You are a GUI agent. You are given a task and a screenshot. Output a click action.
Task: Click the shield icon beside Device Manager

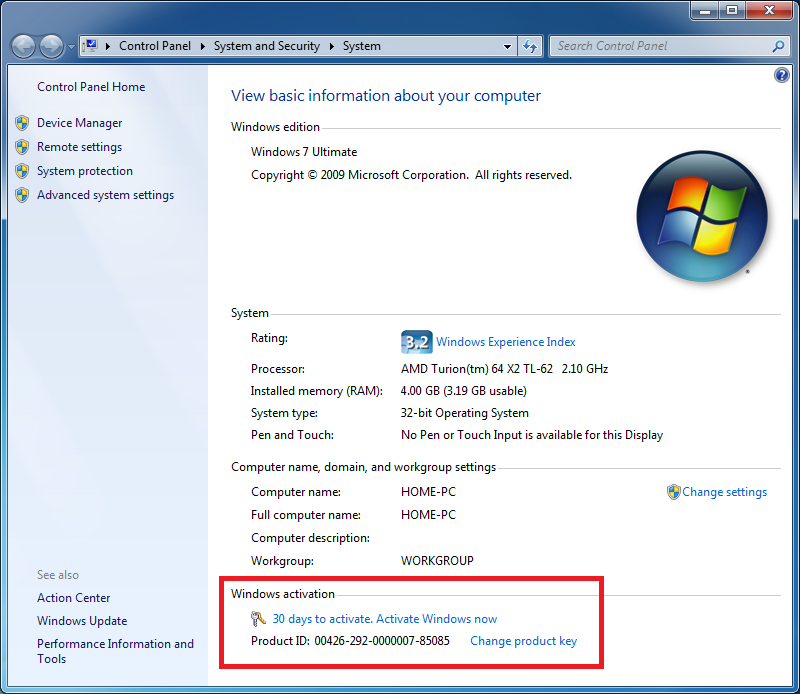22,123
